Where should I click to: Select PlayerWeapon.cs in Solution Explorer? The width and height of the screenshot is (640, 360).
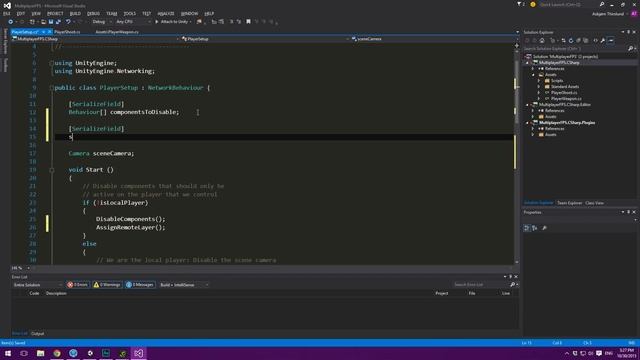point(566,98)
